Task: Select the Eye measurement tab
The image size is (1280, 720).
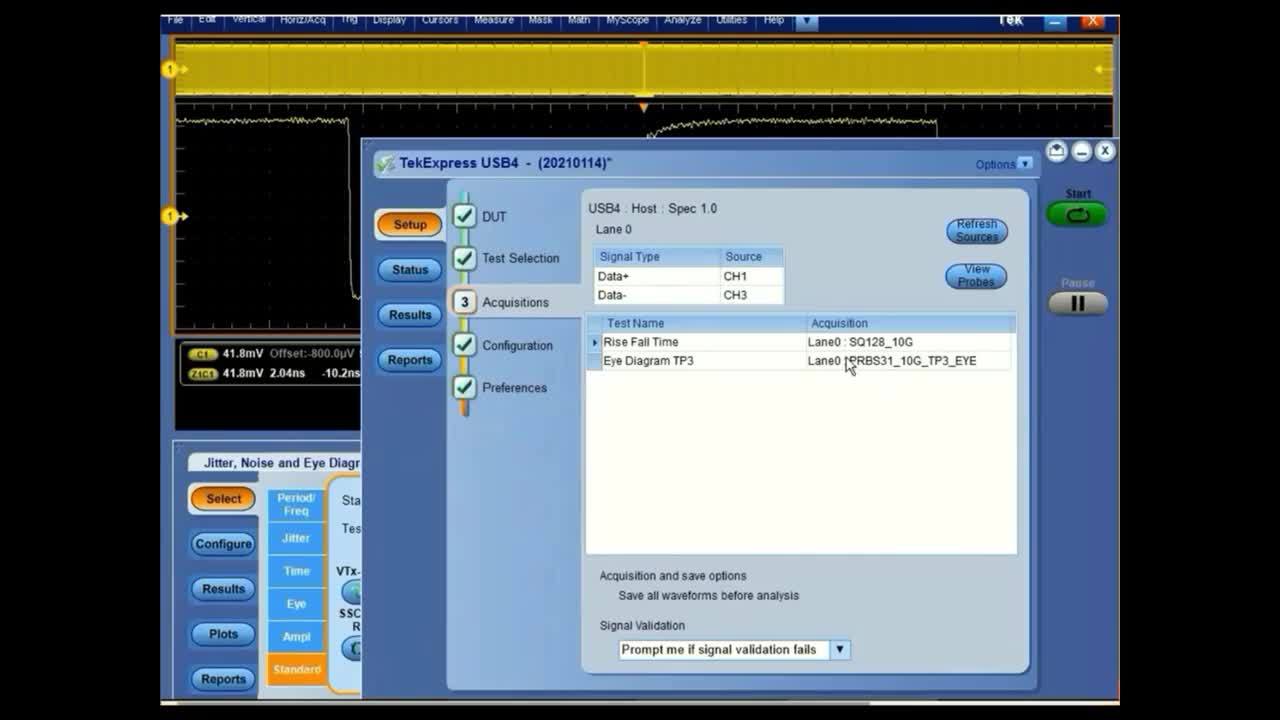Action: (296, 604)
